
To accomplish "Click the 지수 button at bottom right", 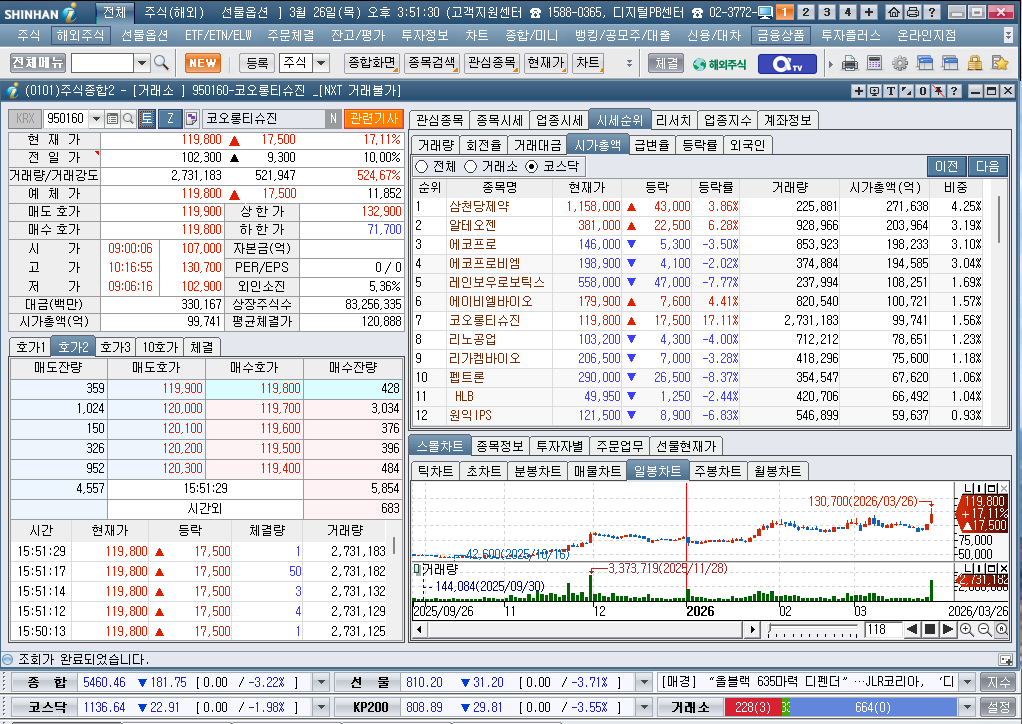I will pos(999,682).
